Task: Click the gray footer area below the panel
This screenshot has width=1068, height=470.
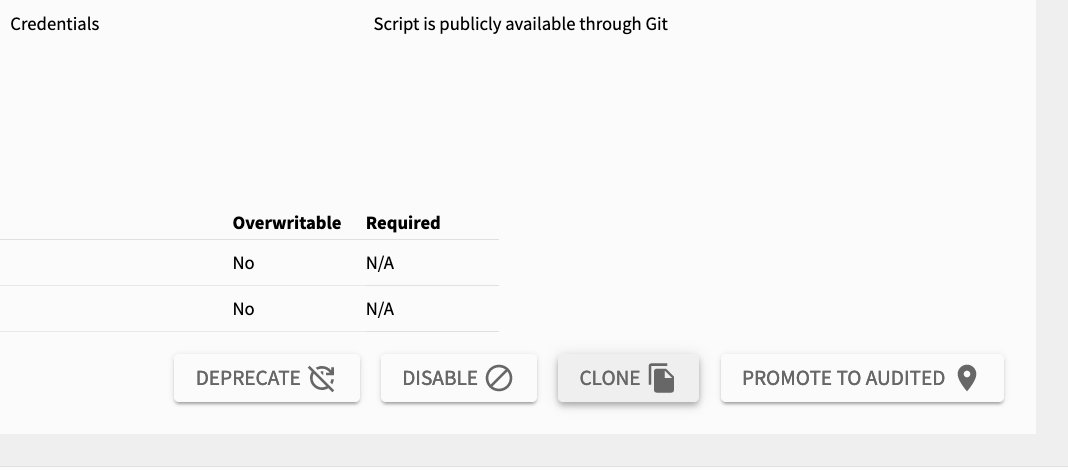Action: pos(534,450)
